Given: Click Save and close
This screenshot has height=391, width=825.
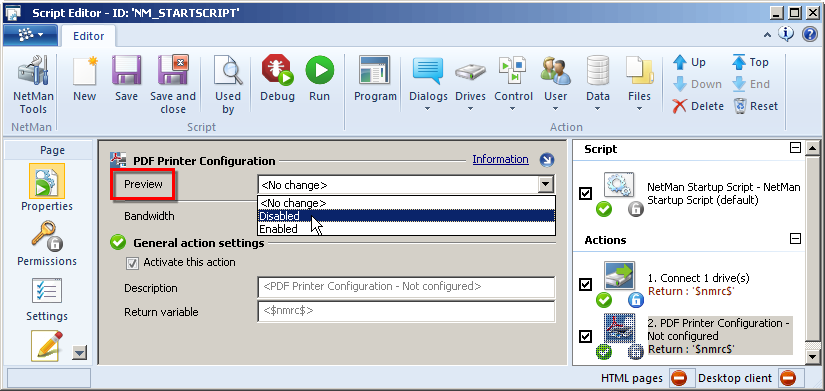Looking at the screenshot, I should click(173, 85).
